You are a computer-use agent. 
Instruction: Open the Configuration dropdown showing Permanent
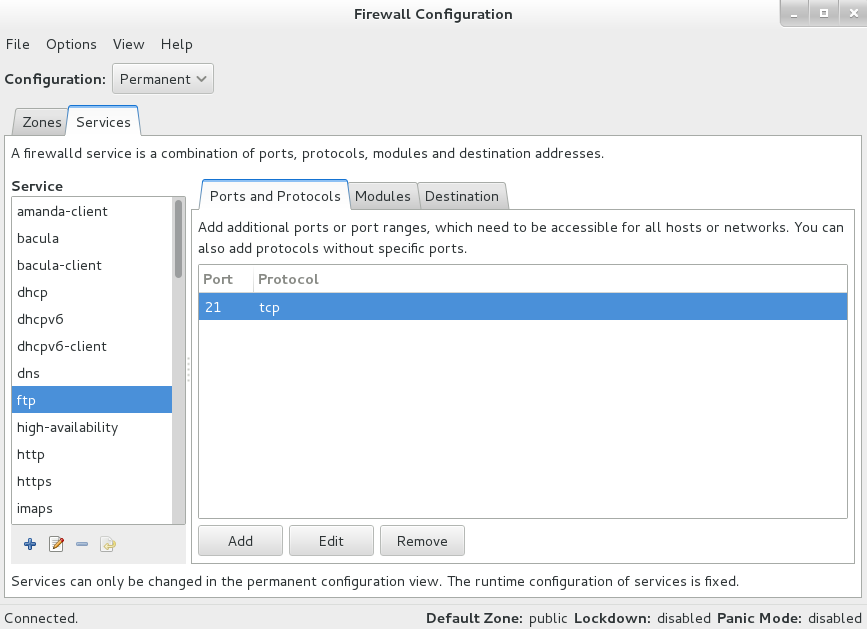[162, 78]
